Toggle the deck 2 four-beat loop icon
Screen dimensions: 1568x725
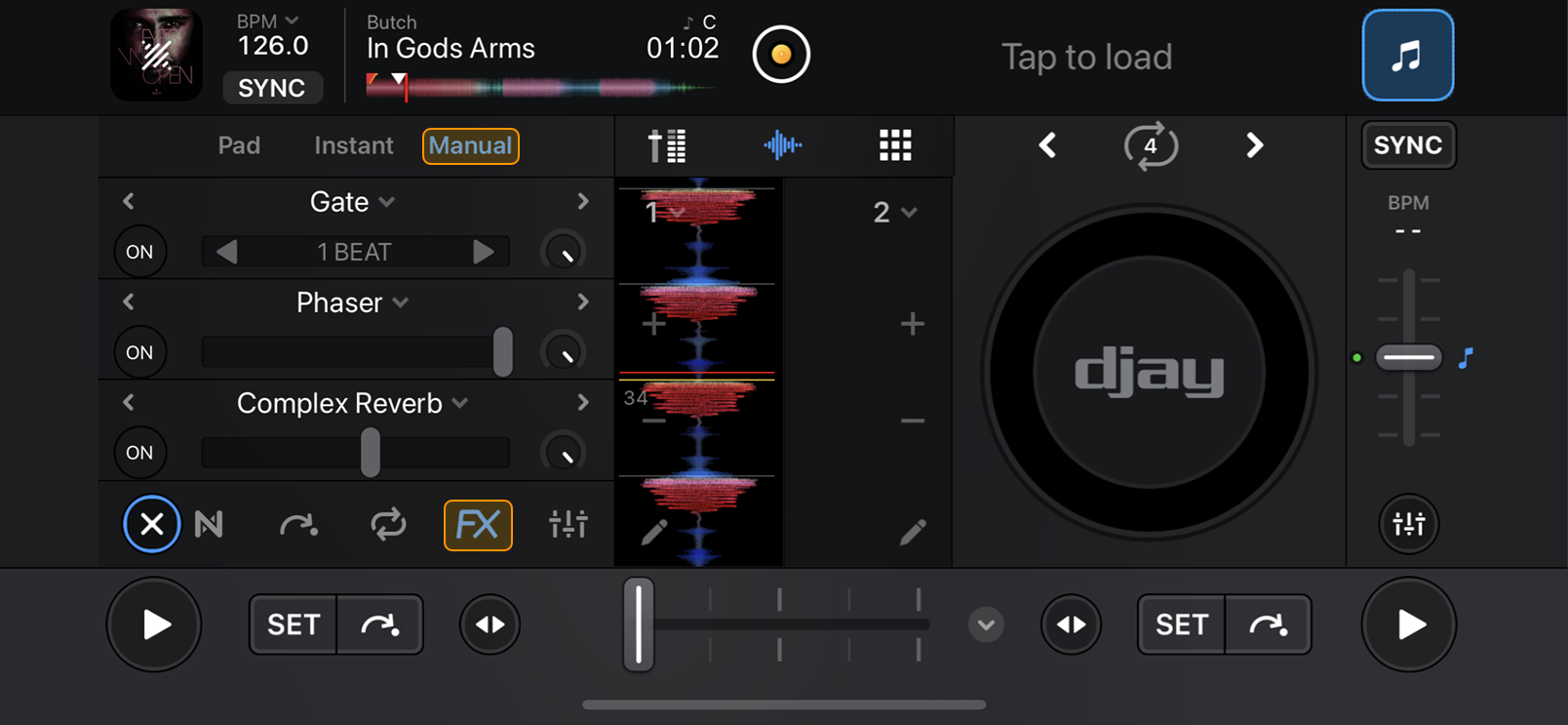(1151, 145)
